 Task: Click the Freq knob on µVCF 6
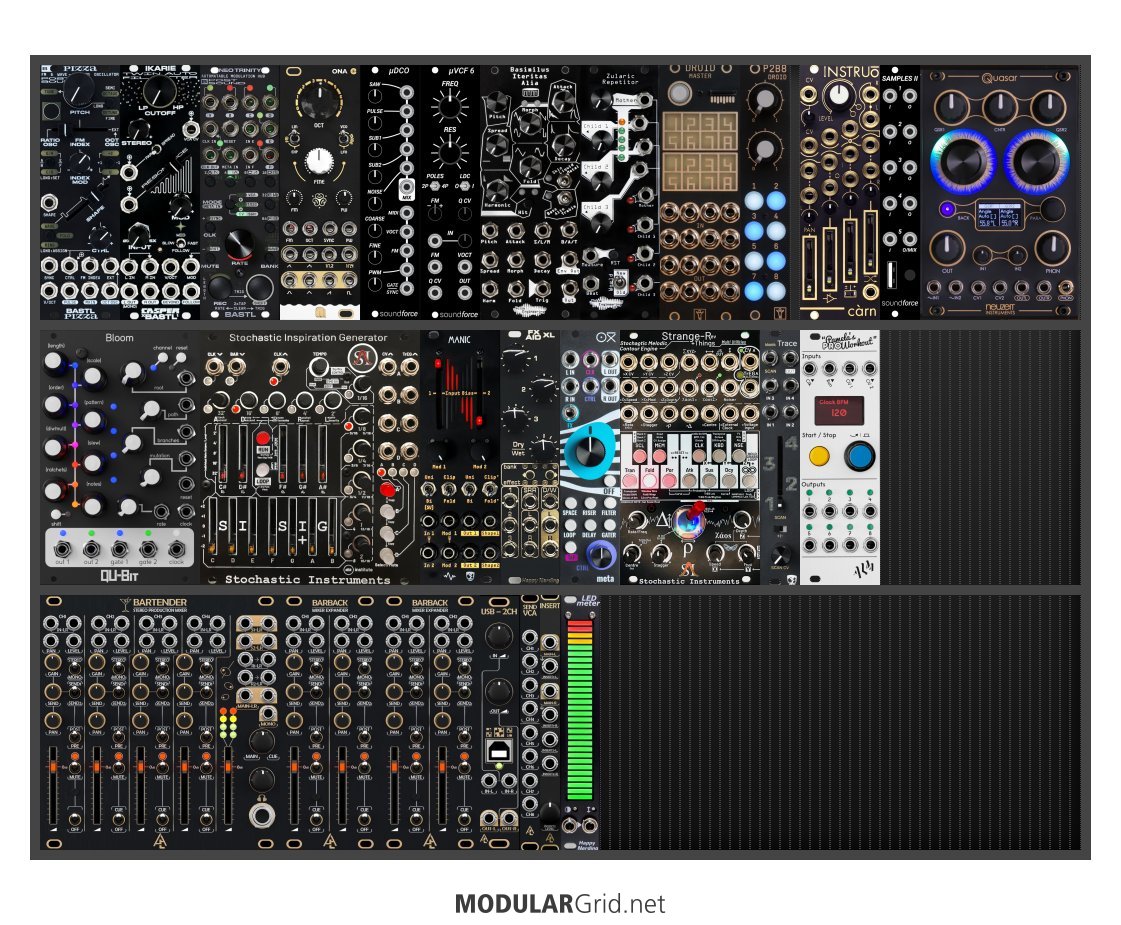click(x=450, y=107)
